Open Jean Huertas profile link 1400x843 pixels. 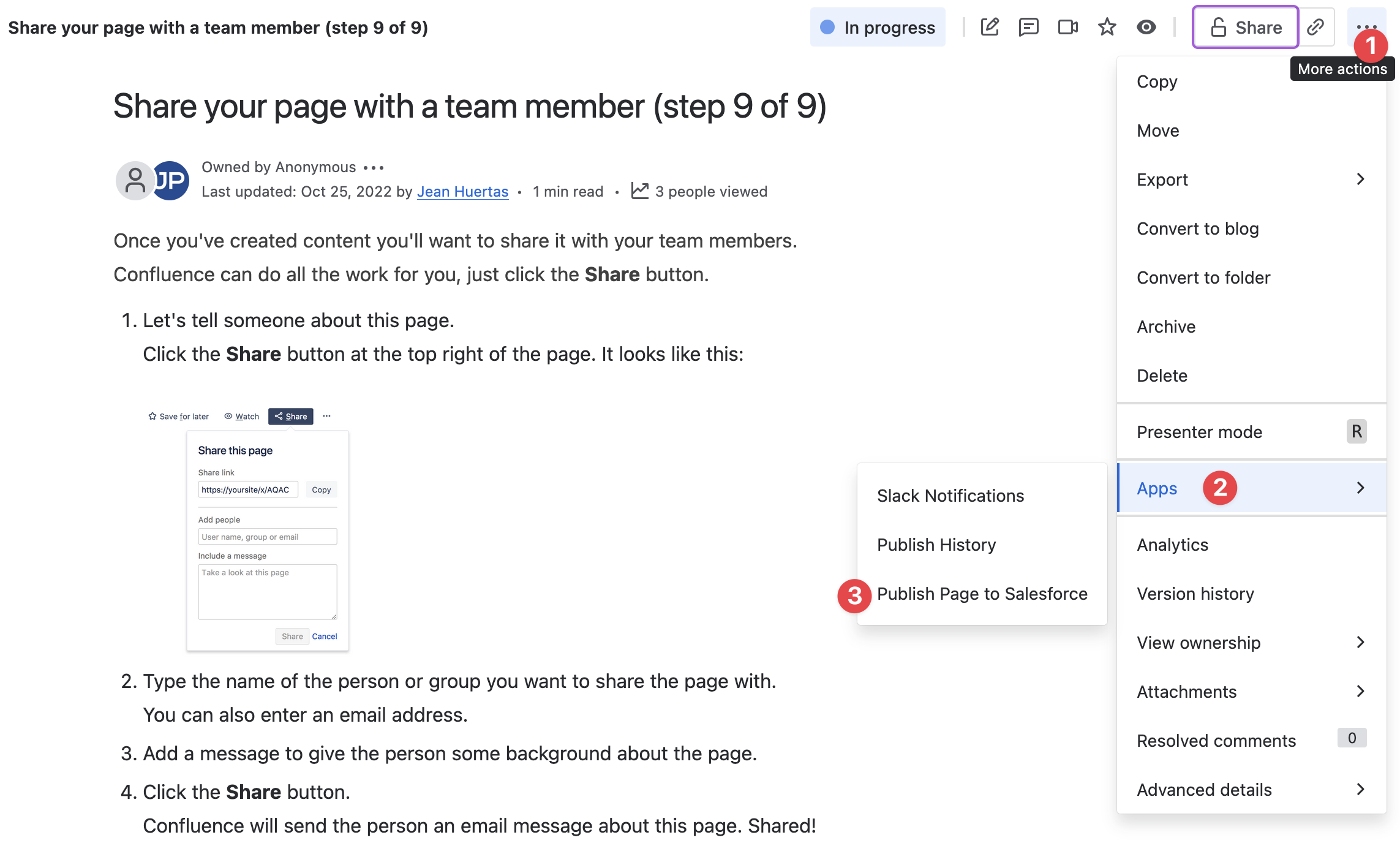tap(462, 191)
